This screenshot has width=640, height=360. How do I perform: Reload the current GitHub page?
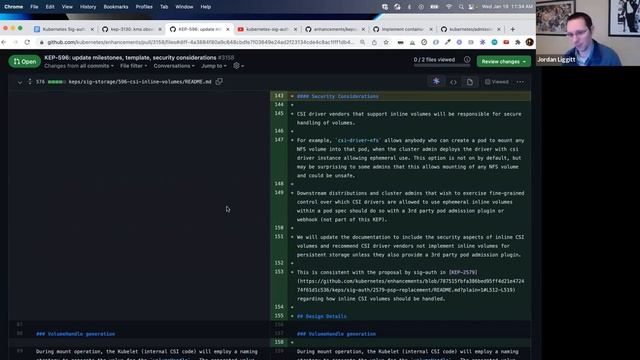coord(27,42)
